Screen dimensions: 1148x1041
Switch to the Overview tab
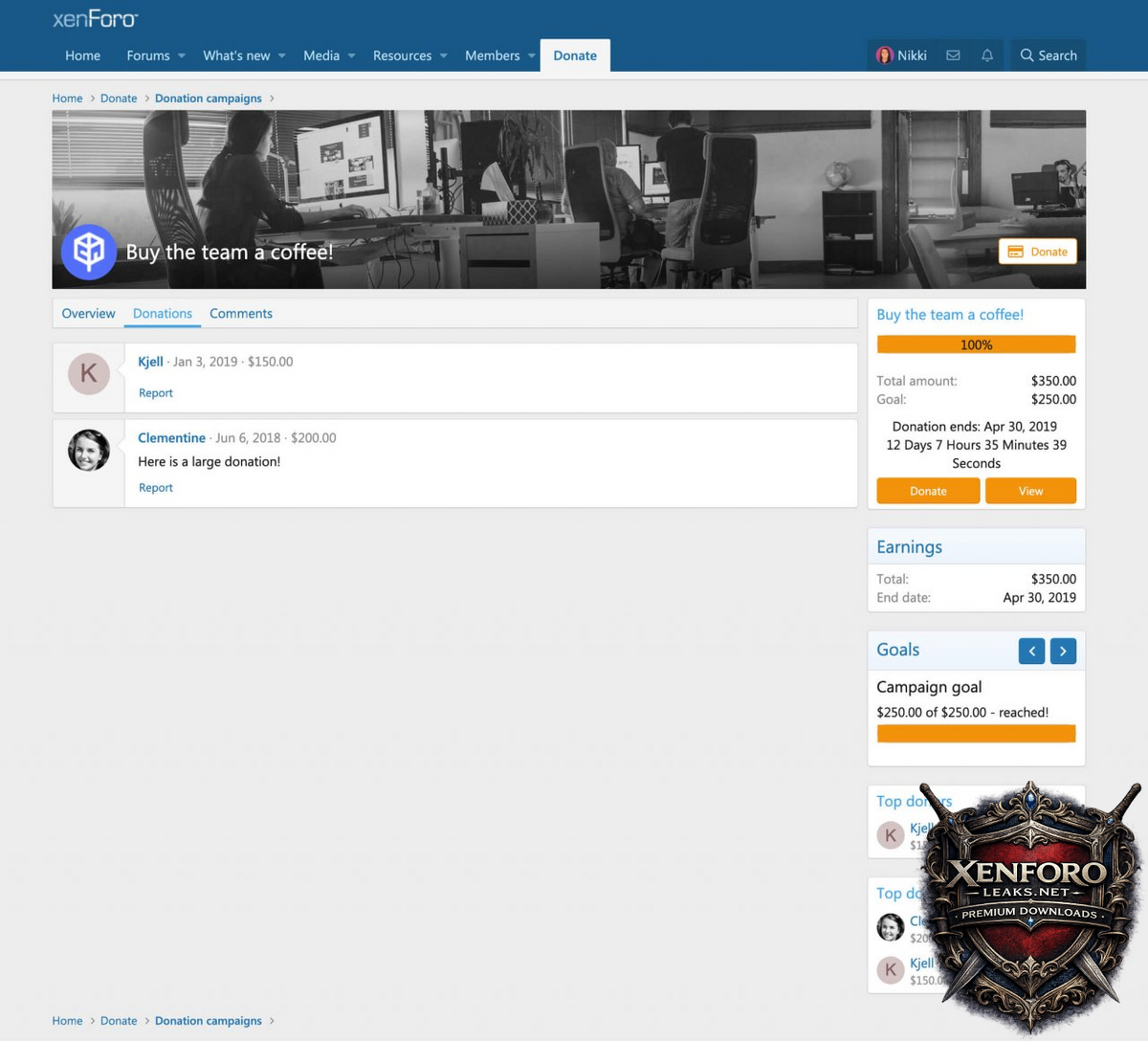[88, 314]
